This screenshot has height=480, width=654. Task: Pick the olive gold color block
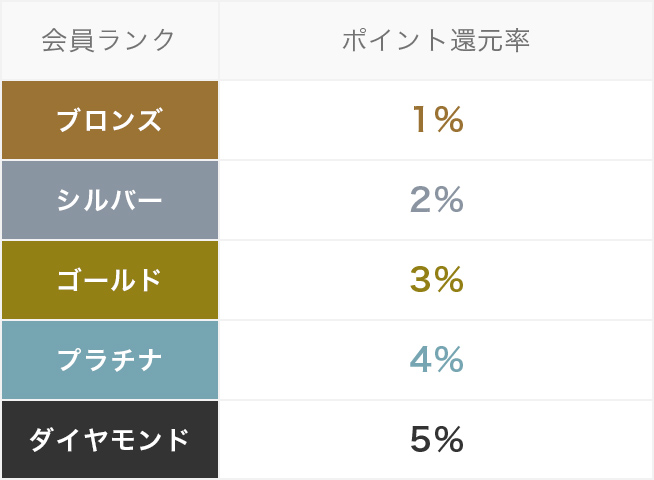coord(30,280)
